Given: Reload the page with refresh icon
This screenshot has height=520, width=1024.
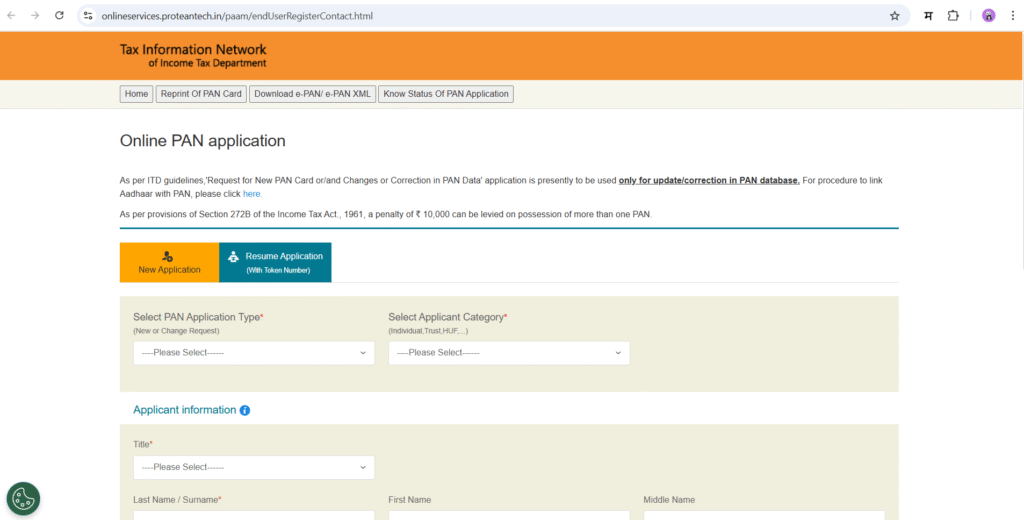Looking at the screenshot, I should [59, 16].
